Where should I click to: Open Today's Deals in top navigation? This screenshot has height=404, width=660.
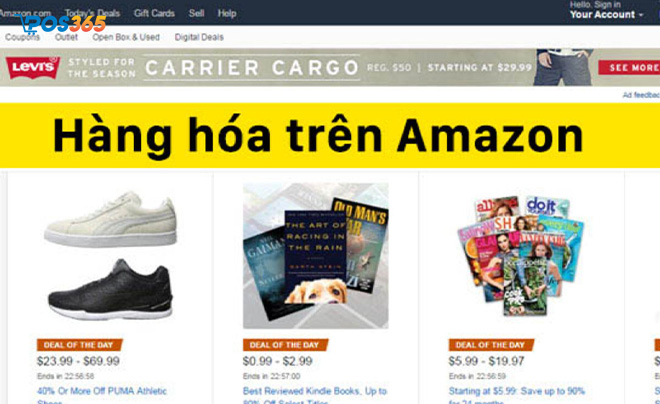click(x=92, y=13)
